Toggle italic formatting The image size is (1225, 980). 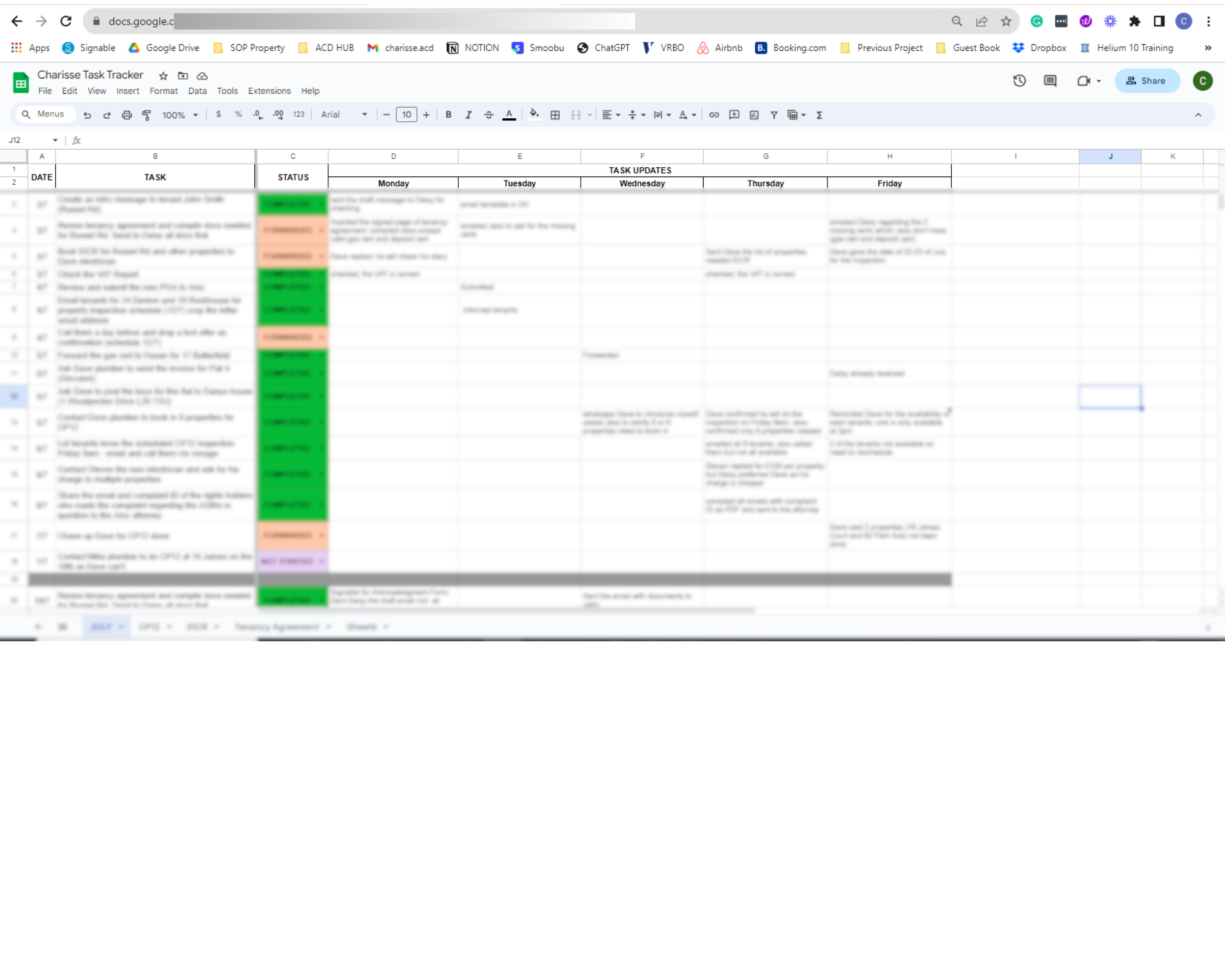pos(469,115)
